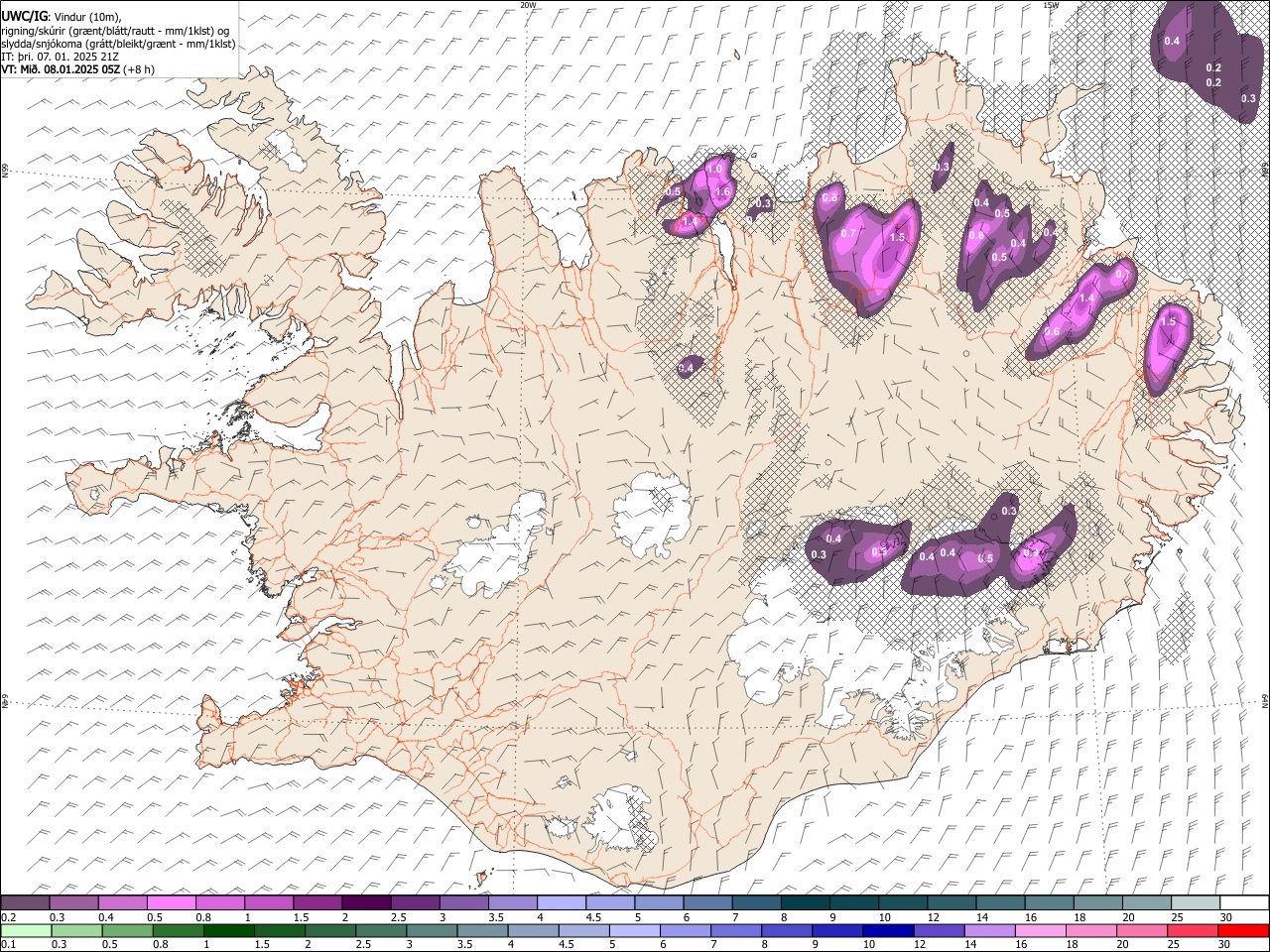Click the 0.2 label at the upper legend start
This screenshot has width=1270, height=952.
click(x=7, y=916)
